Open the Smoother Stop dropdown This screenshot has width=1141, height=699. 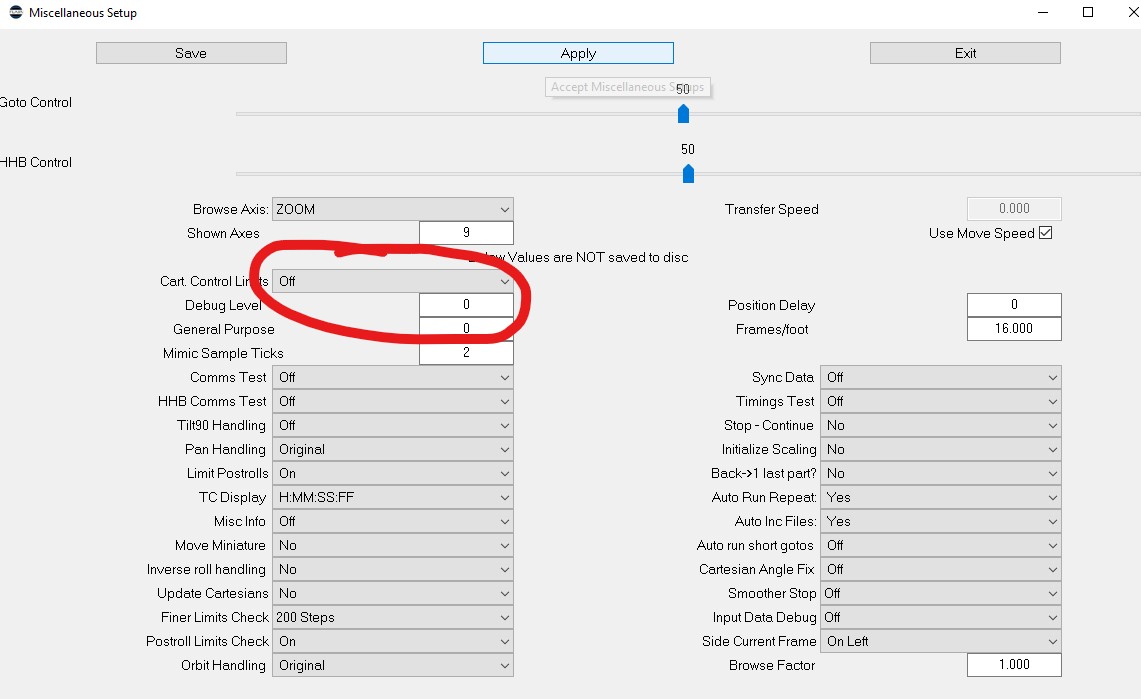(x=941, y=594)
